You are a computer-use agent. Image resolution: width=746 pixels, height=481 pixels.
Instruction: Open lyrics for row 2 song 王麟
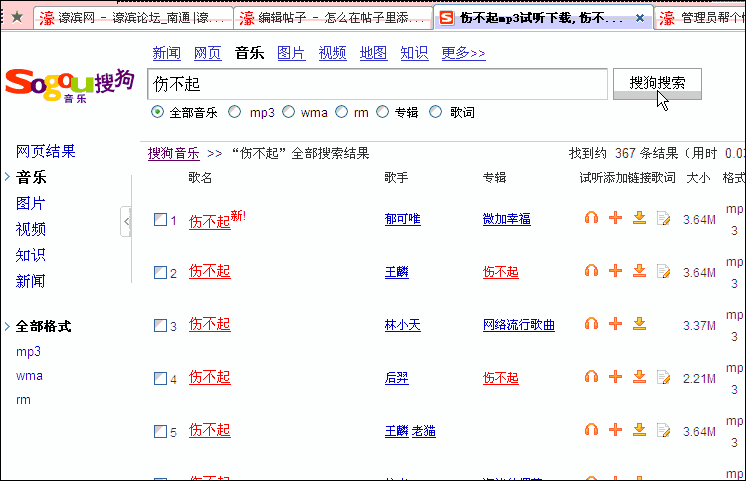click(663, 271)
